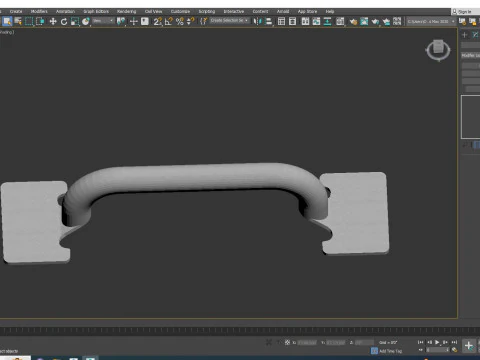The width and height of the screenshot is (480, 360).
Task: Click Edit Named Selection Sets icon
Action: point(203,22)
